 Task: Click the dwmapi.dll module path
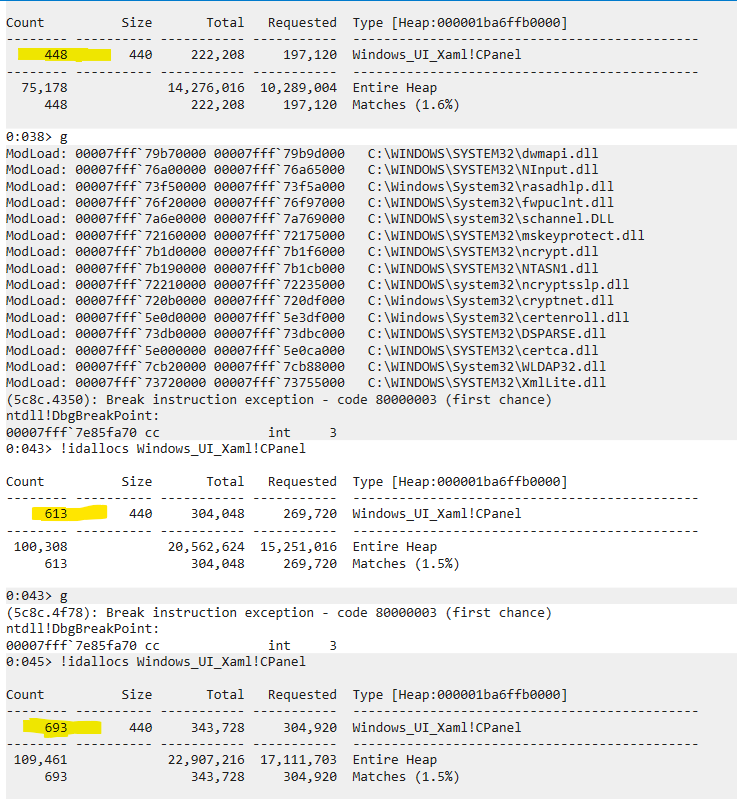click(x=483, y=153)
